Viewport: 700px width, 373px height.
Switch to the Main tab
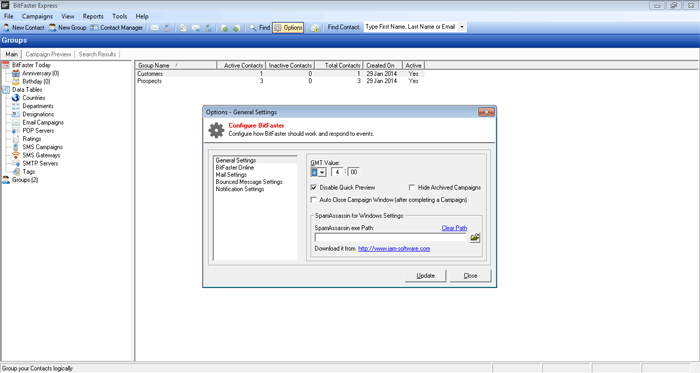click(12, 54)
